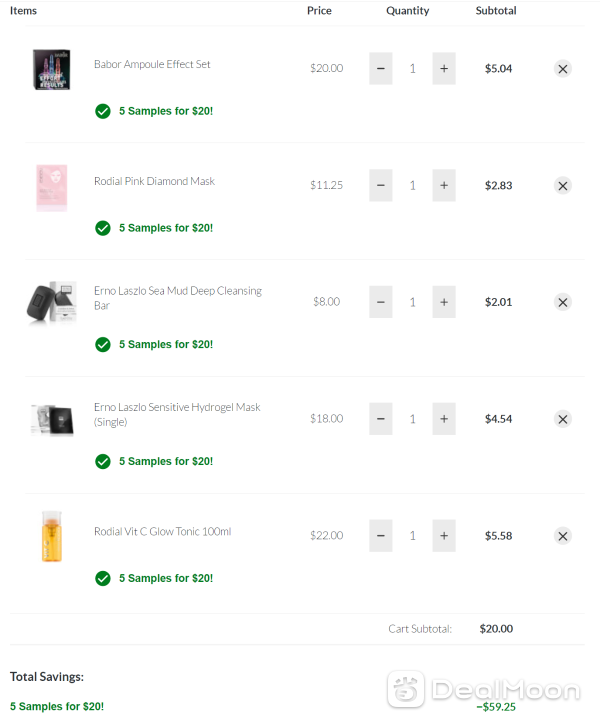Decrease Rodial Vit C Glow Tonic quantity
Screen dimensions: 600x722
(x=380, y=536)
